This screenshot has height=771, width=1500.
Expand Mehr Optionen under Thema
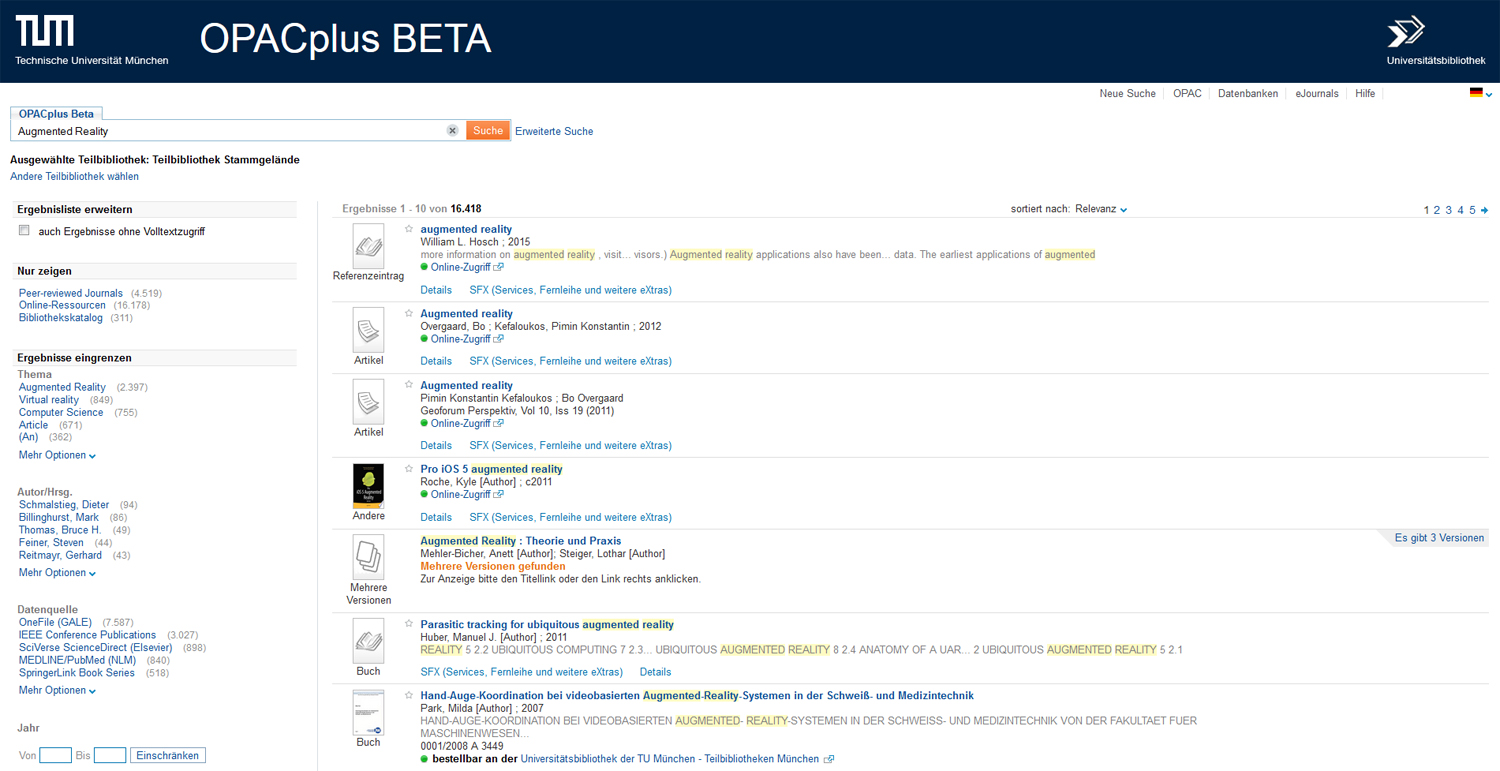click(57, 455)
